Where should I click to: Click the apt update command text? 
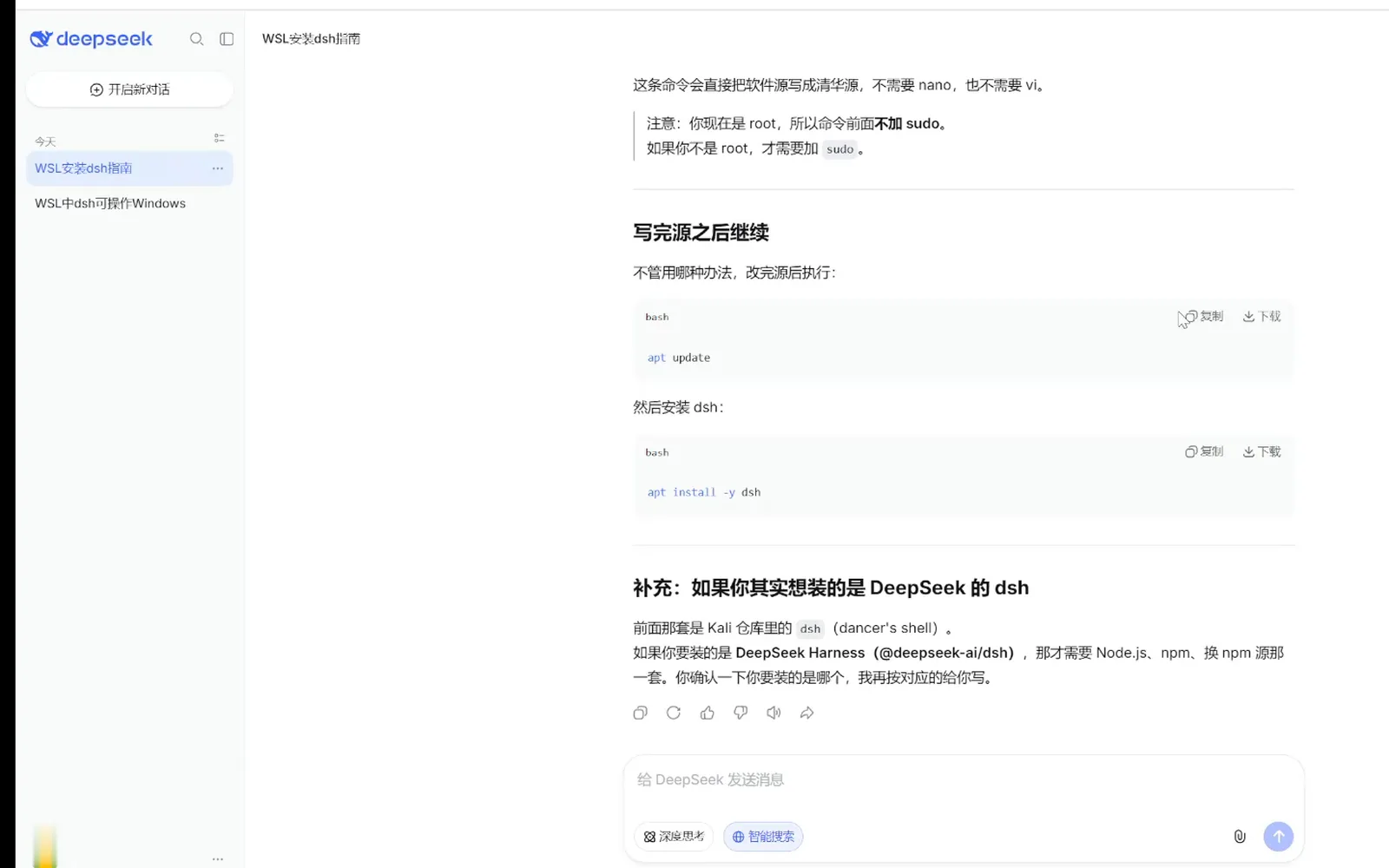point(679,358)
